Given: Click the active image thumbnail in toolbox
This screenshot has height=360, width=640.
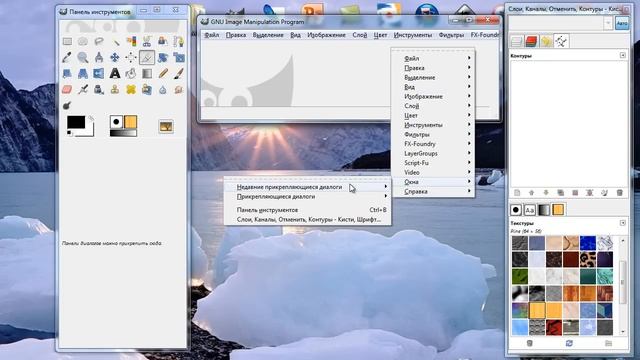Looking at the screenshot, I should tap(166, 127).
